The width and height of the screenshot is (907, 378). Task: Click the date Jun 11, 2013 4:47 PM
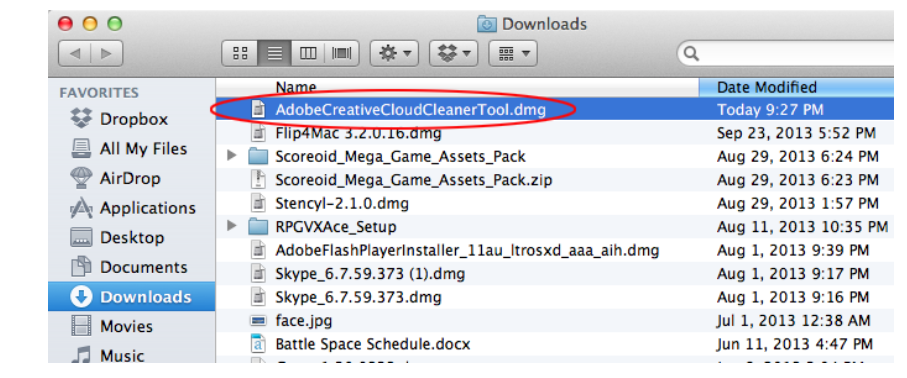click(795, 344)
